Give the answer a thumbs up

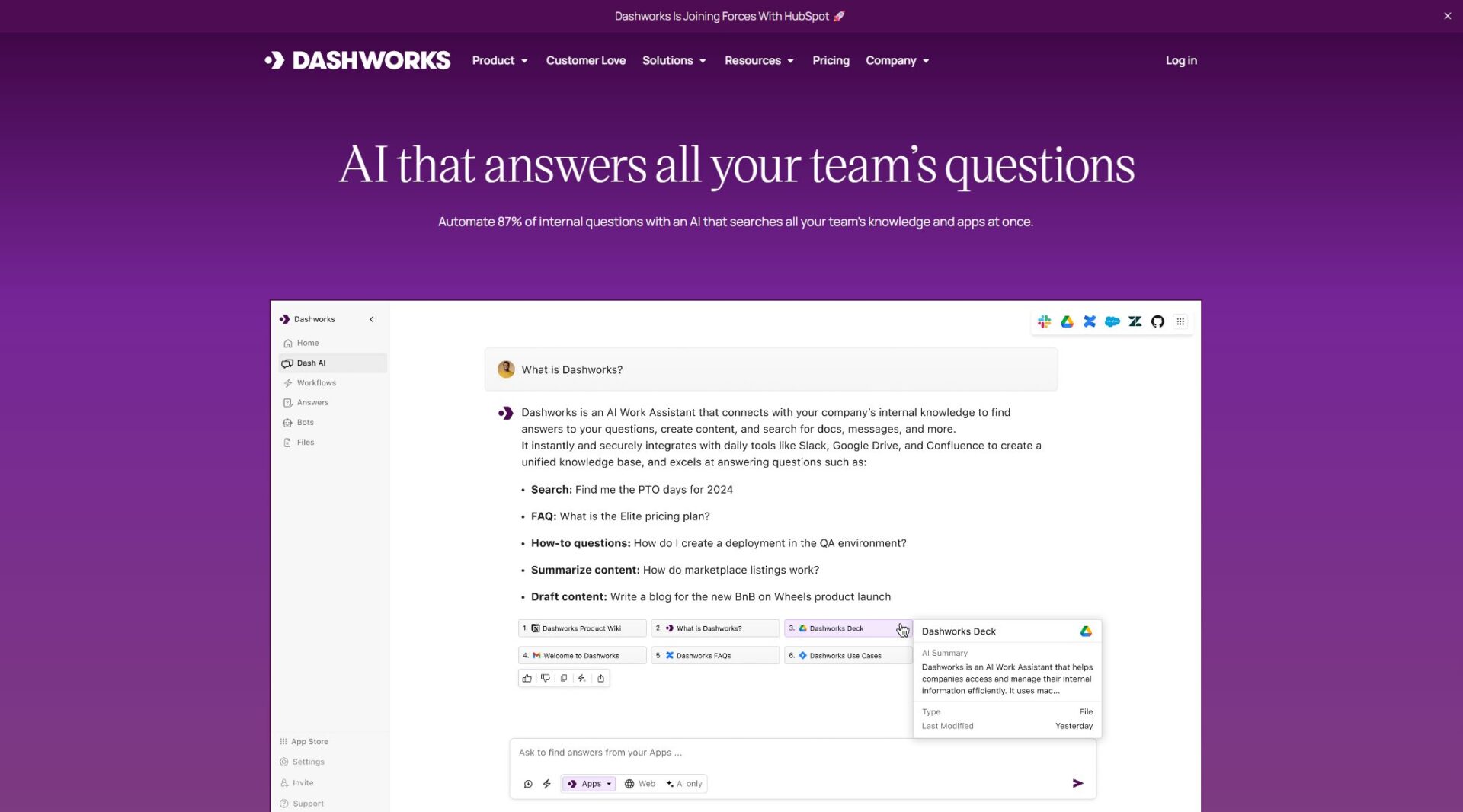pyautogui.click(x=527, y=678)
